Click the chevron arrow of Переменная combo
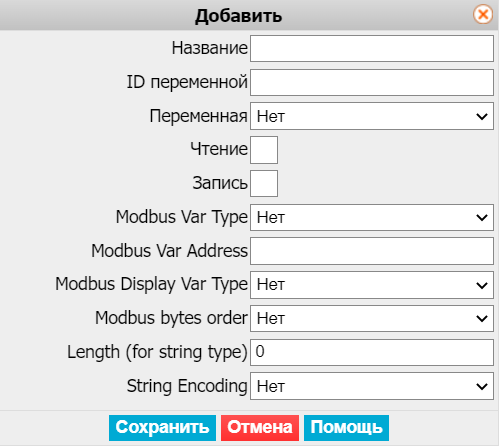The height and width of the screenshot is (446, 499). point(482,117)
